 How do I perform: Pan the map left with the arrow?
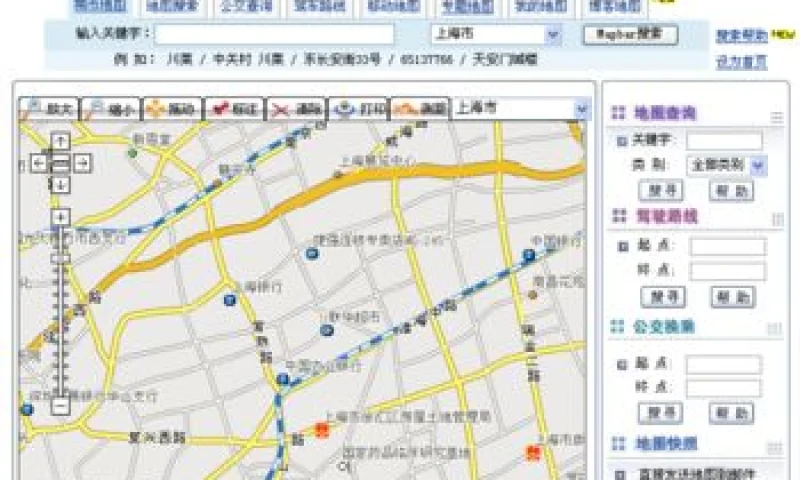point(39,163)
